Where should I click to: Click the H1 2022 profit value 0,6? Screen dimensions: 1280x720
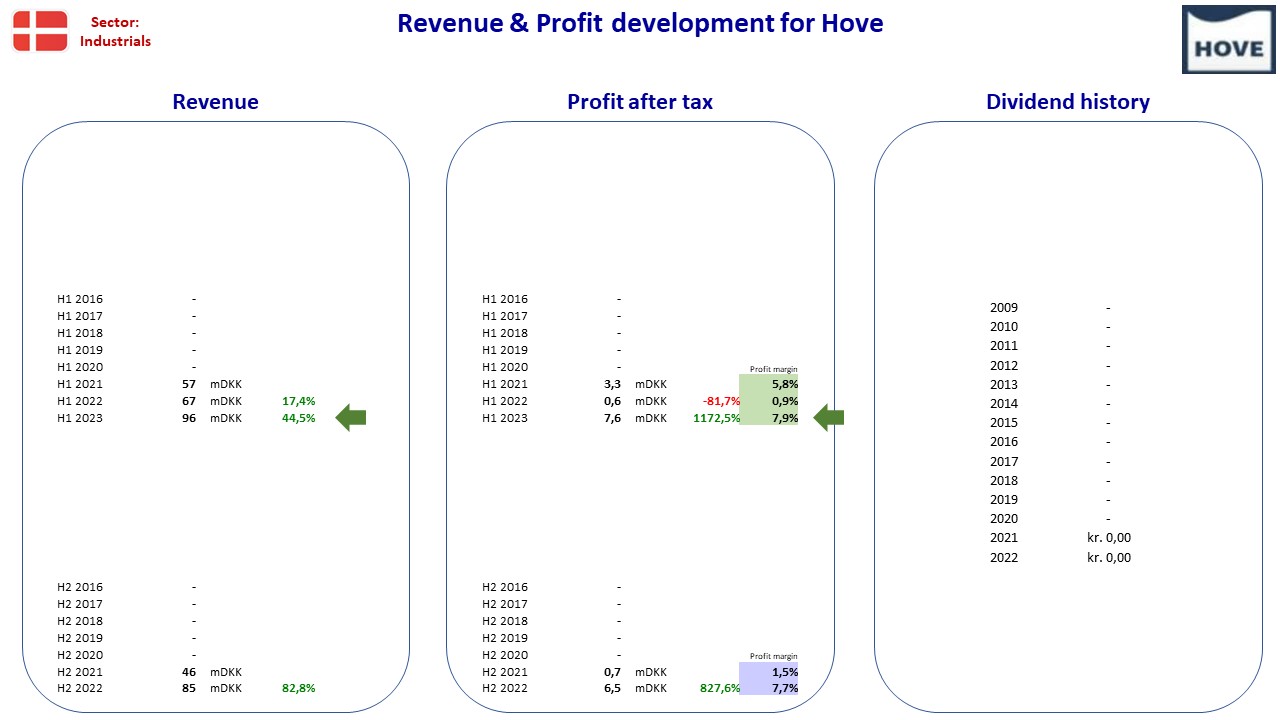click(x=613, y=401)
